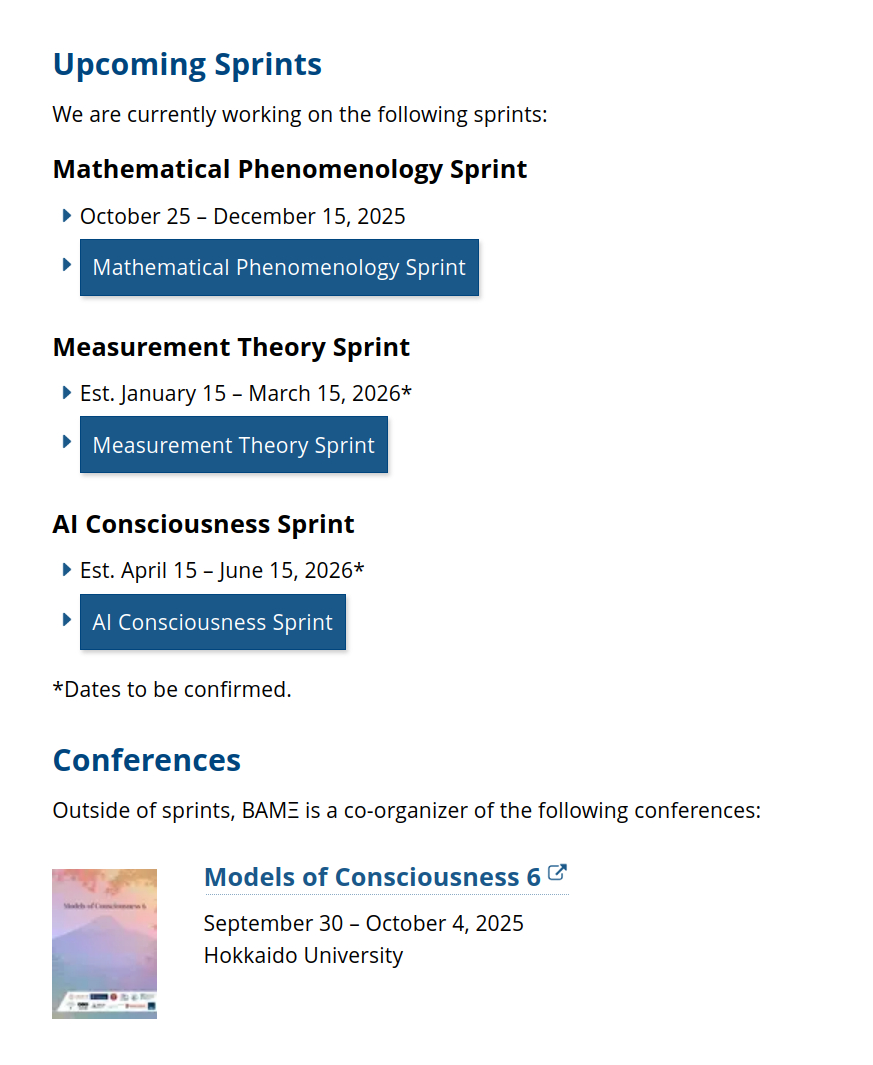873x1065 pixels.
Task: Click the Hokkaido University location text
Action: [x=303, y=955]
